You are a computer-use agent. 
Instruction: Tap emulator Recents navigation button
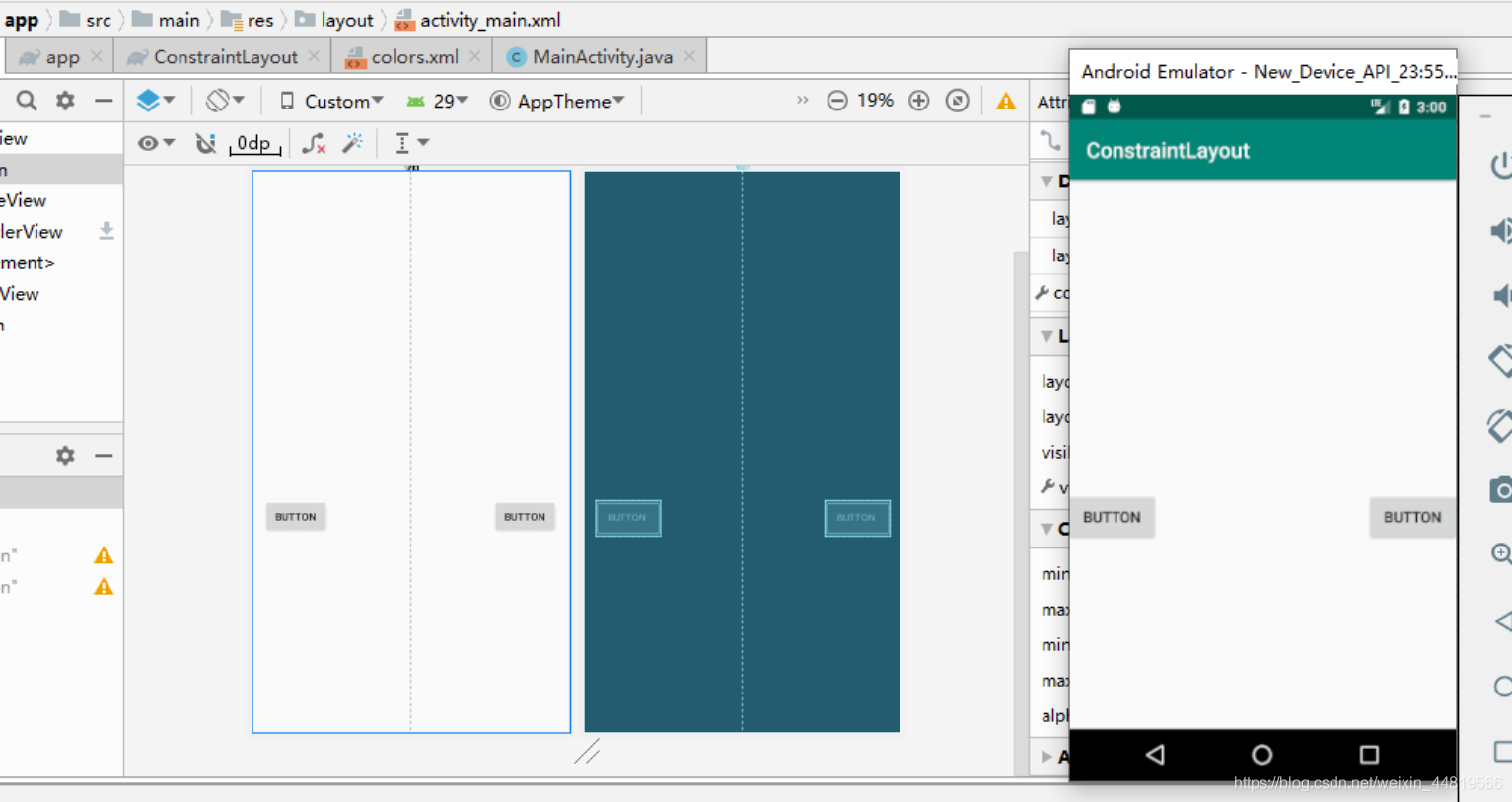coord(1369,755)
